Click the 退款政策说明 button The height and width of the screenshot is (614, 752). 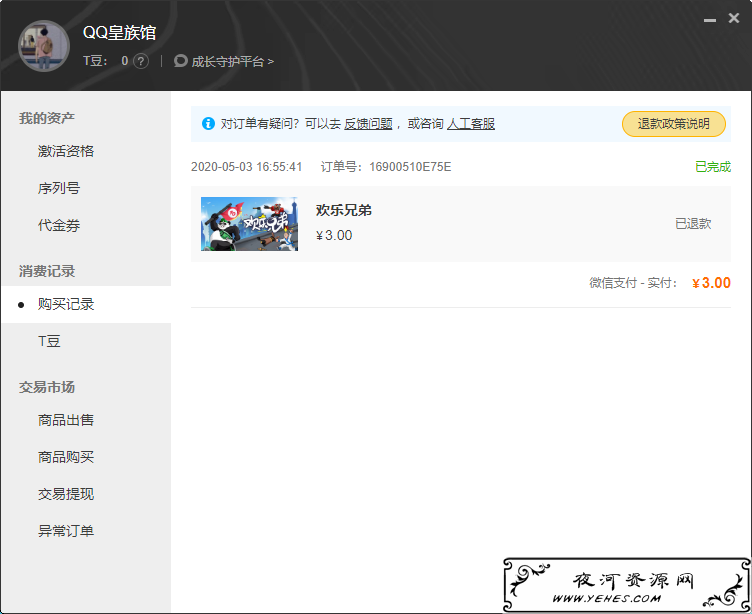pyautogui.click(x=674, y=124)
